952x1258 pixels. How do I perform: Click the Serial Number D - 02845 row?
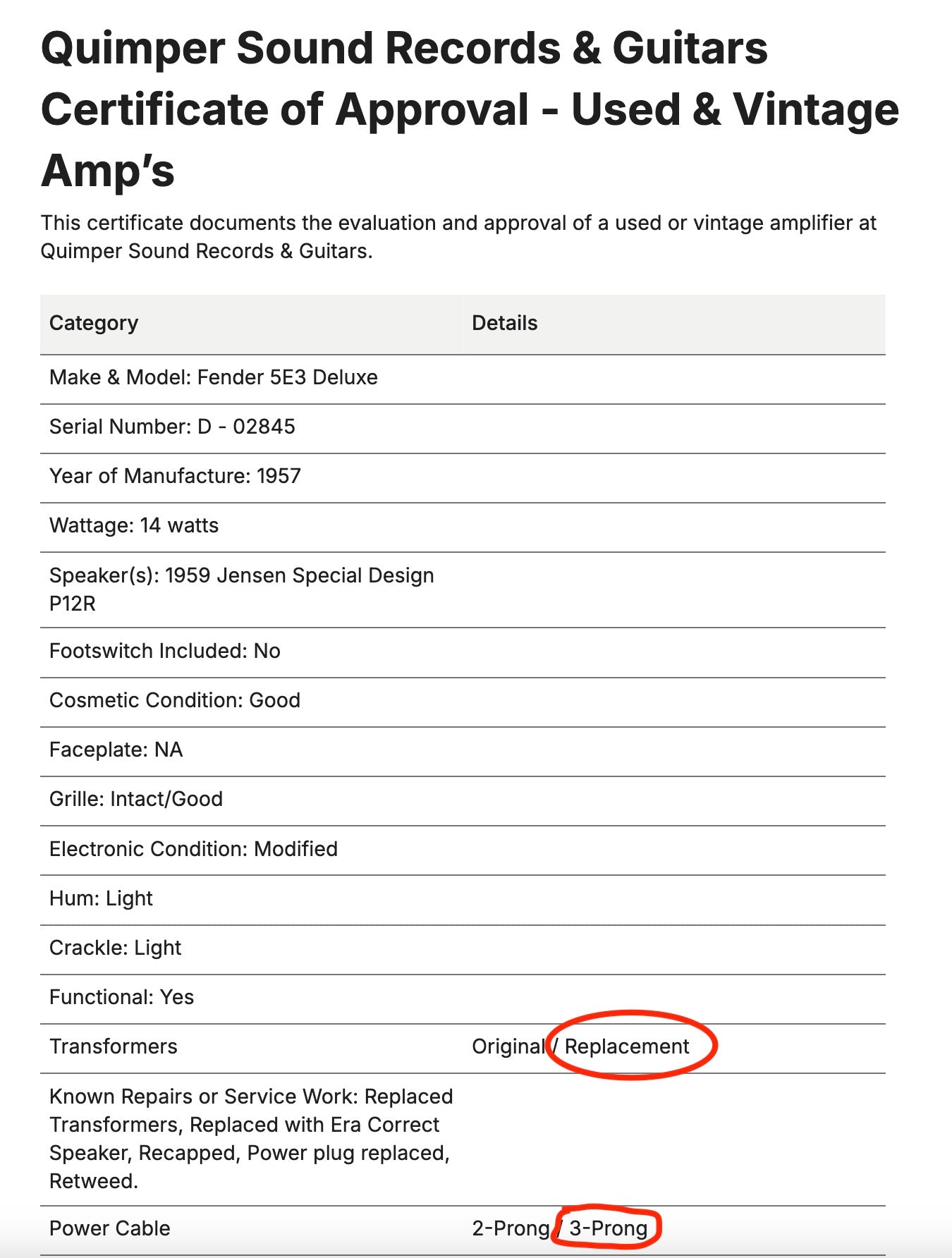coord(172,427)
